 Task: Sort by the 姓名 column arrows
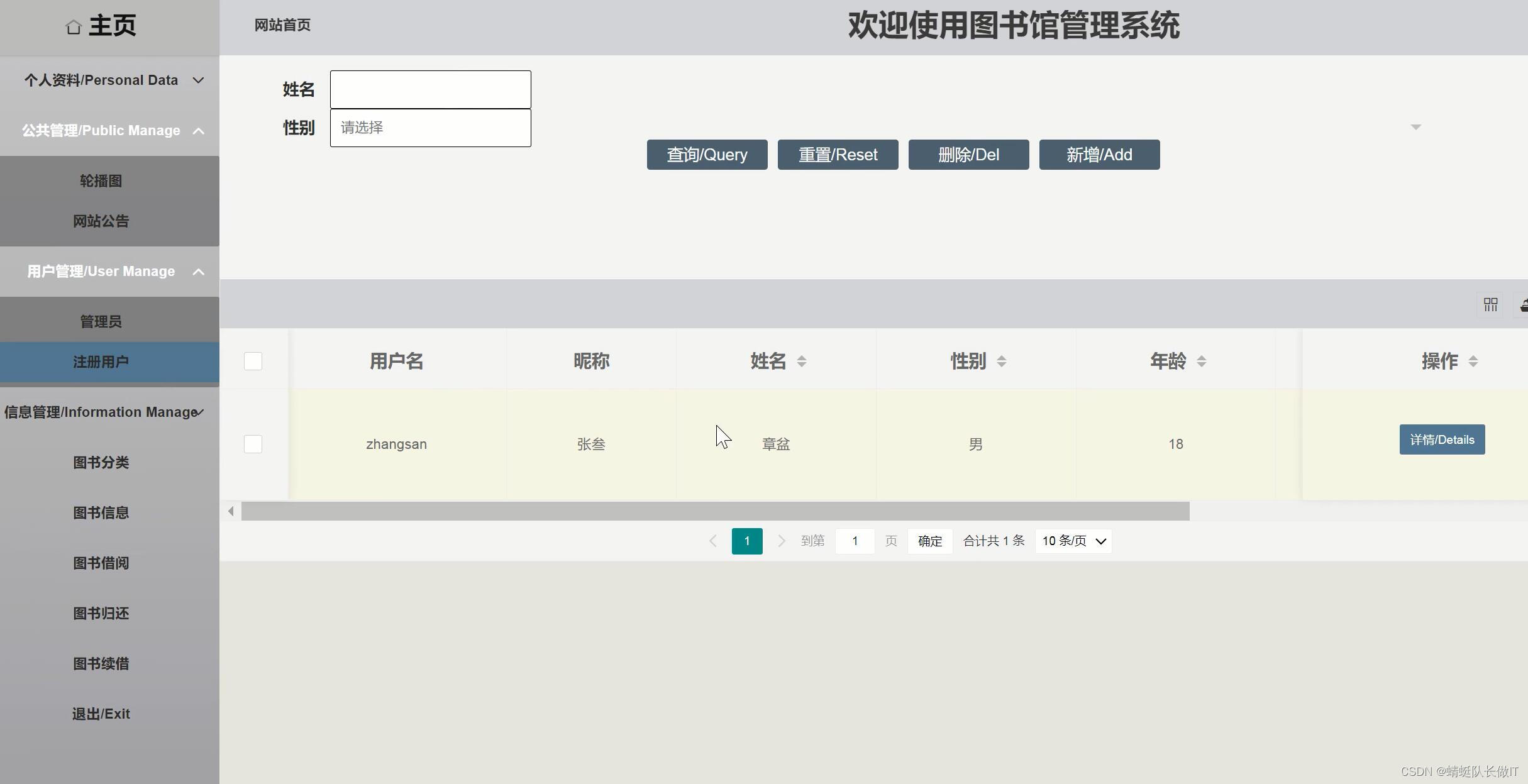click(x=801, y=362)
